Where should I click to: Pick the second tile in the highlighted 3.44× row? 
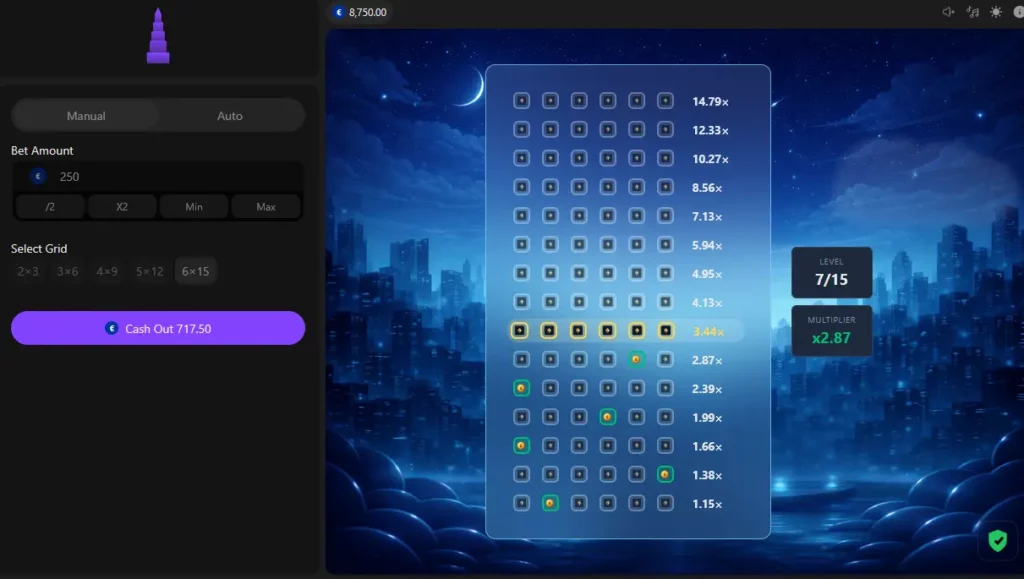[549, 330]
